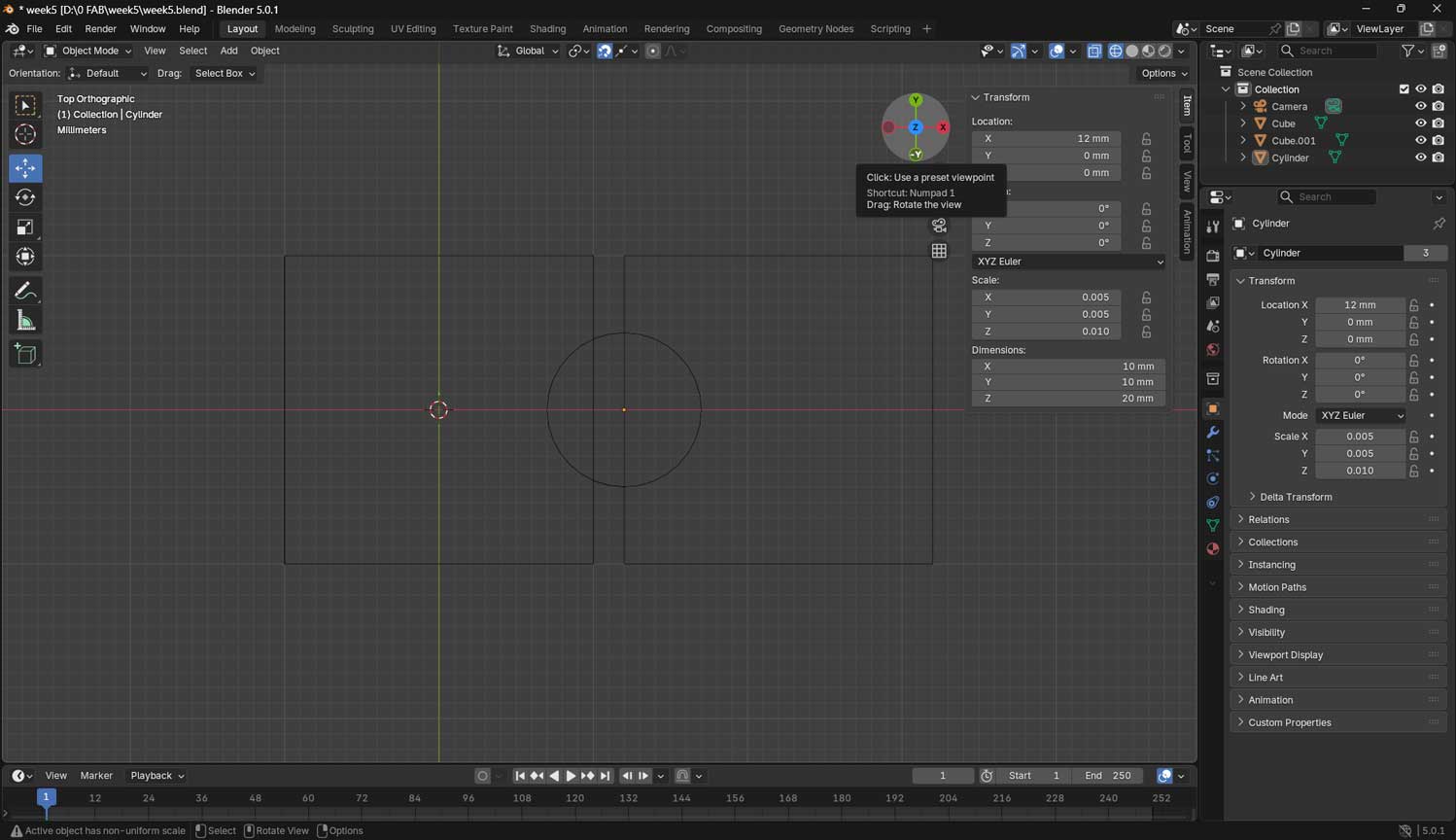Uncheck the Collection exclude checkbox
This screenshot has width=1456, height=840.
tap(1404, 89)
